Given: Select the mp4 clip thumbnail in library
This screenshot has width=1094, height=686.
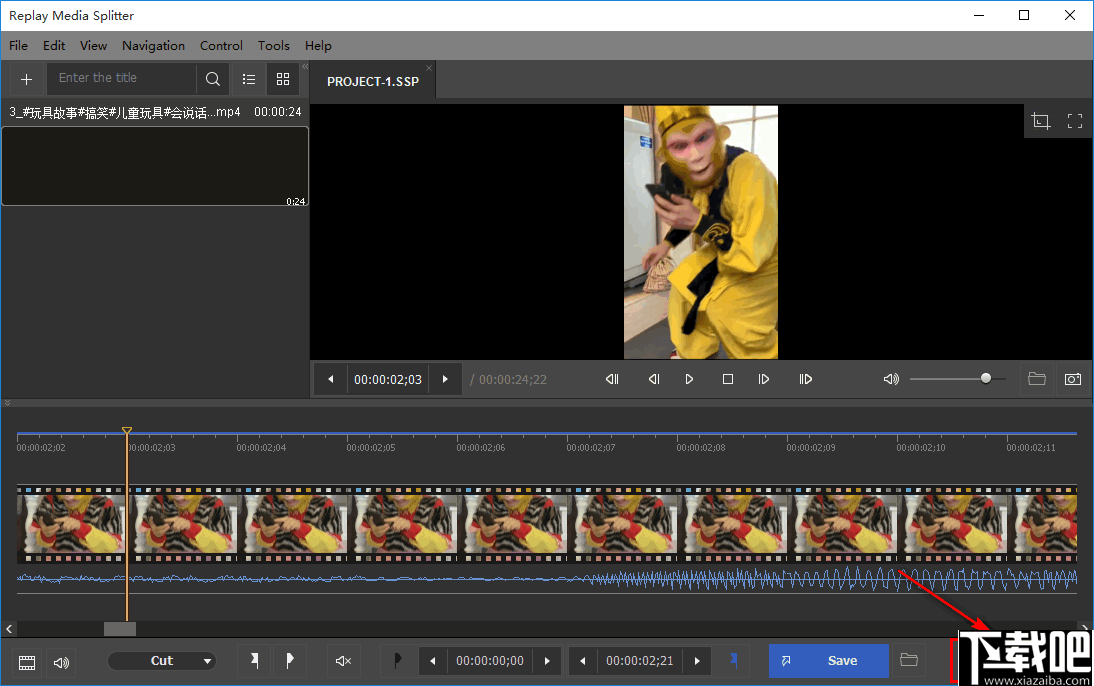Looking at the screenshot, I should click(x=155, y=166).
